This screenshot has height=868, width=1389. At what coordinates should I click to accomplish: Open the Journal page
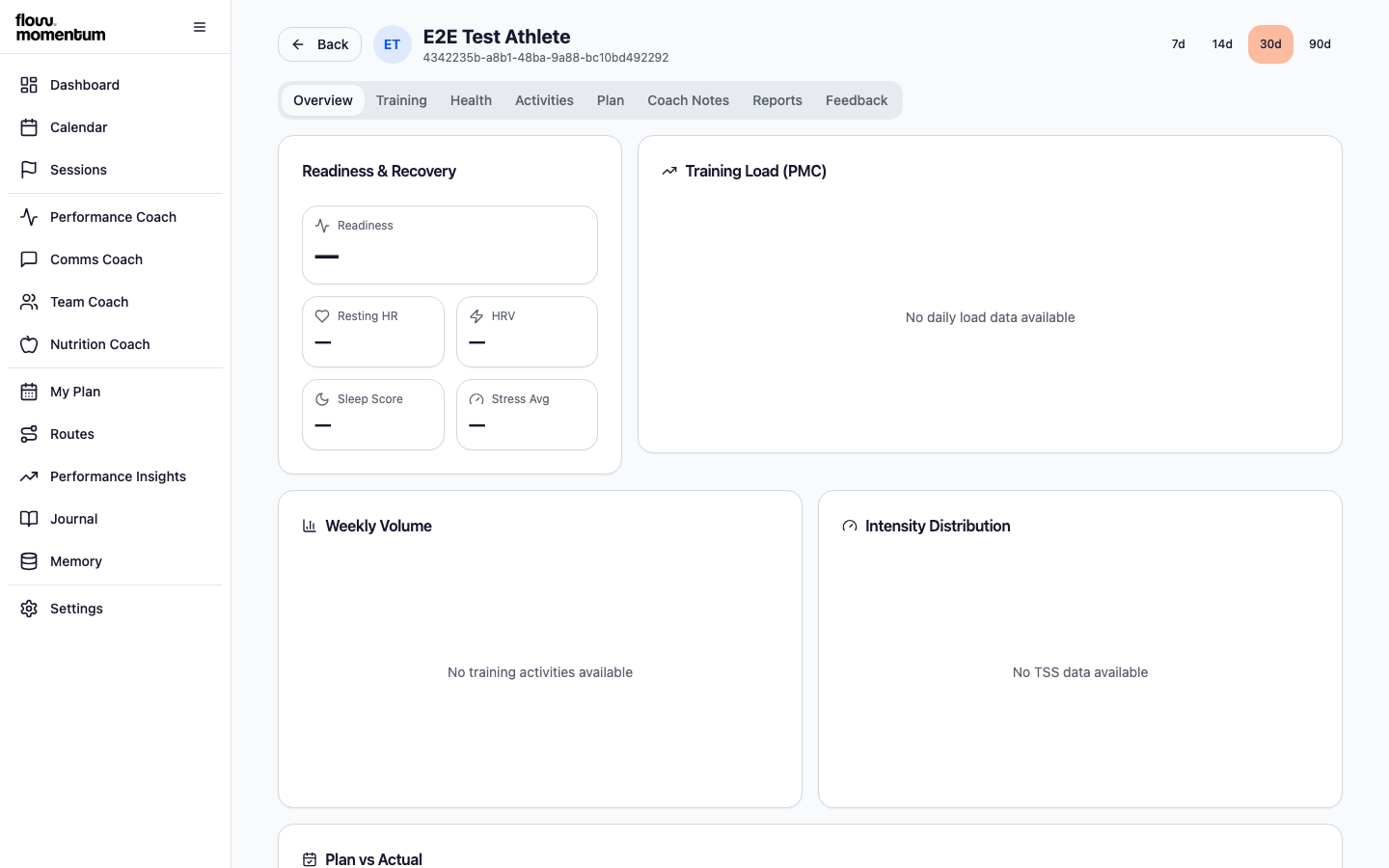(x=116, y=519)
